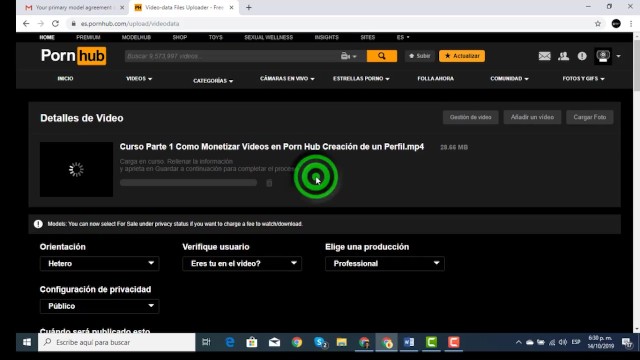Viewport: 640px width, 360px height.
Task: Click the Subir upload button
Action: [420, 56]
